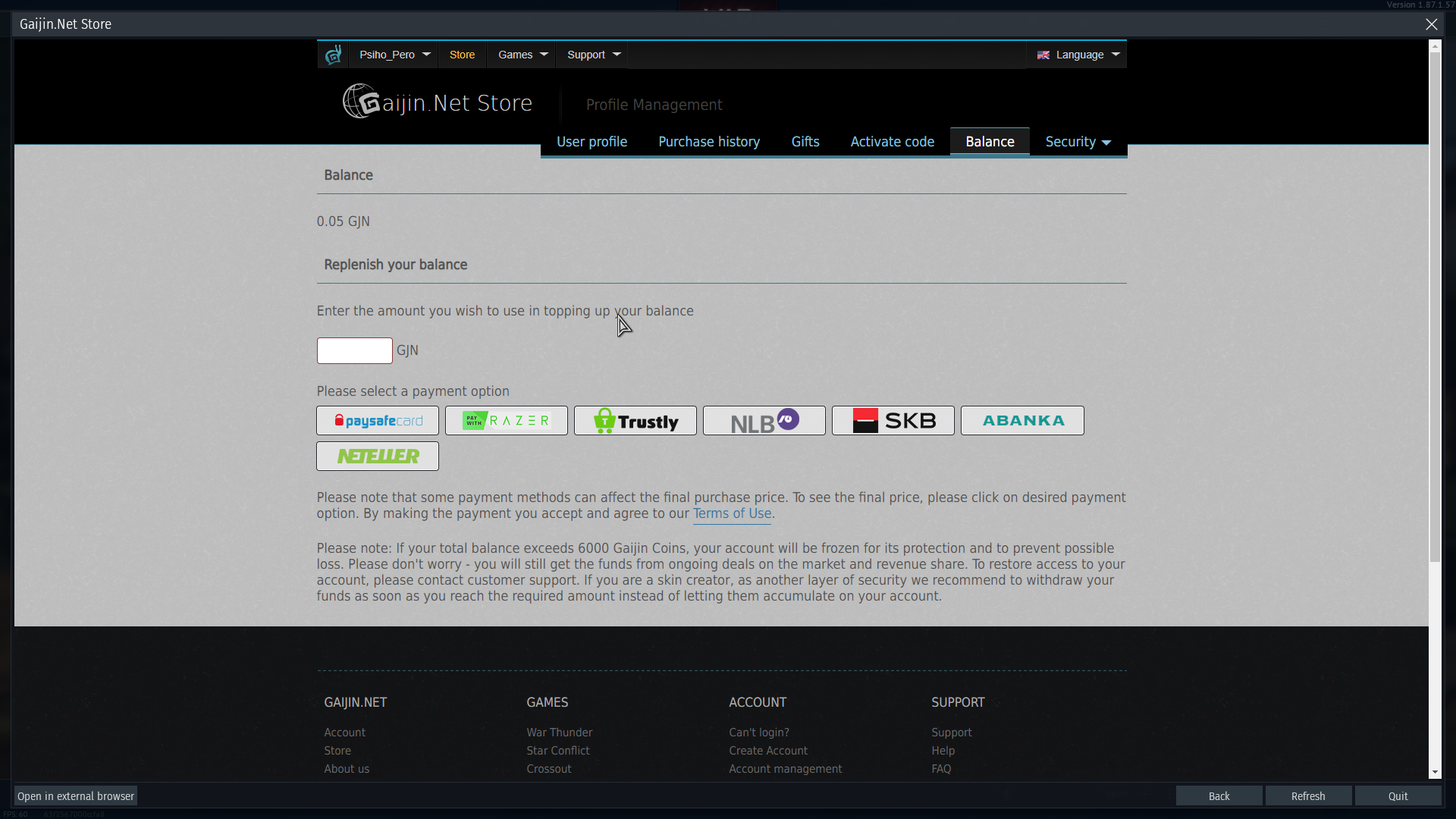Select ABANKA payment method
The width and height of the screenshot is (1456, 819).
tap(1021, 420)
